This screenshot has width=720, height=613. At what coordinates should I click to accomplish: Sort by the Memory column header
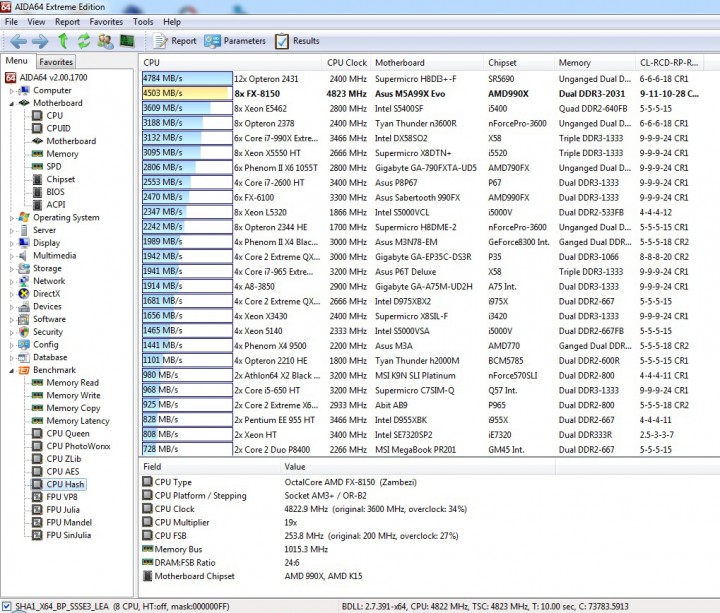coord(594,63)
